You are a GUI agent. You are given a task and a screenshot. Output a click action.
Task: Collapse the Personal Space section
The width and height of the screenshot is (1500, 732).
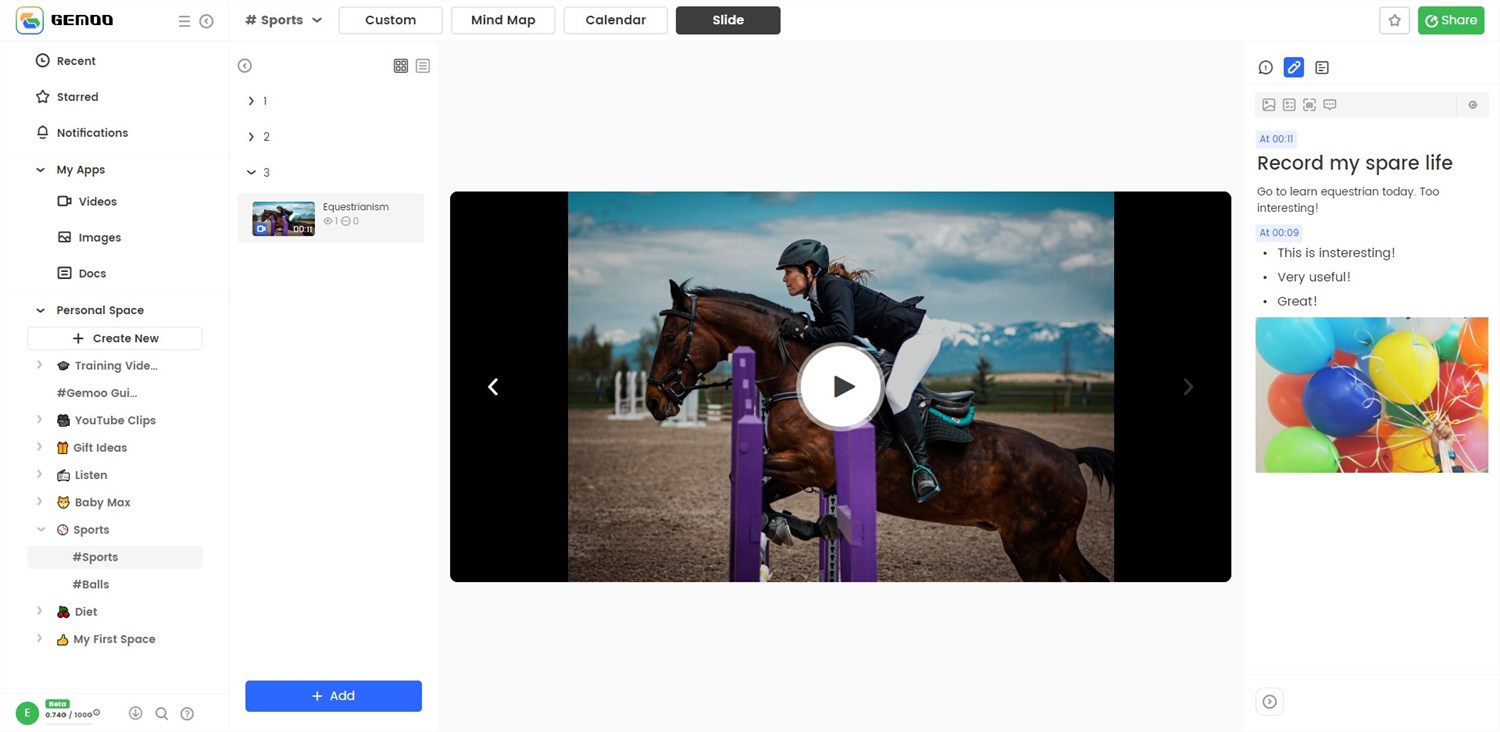point(40,310)
